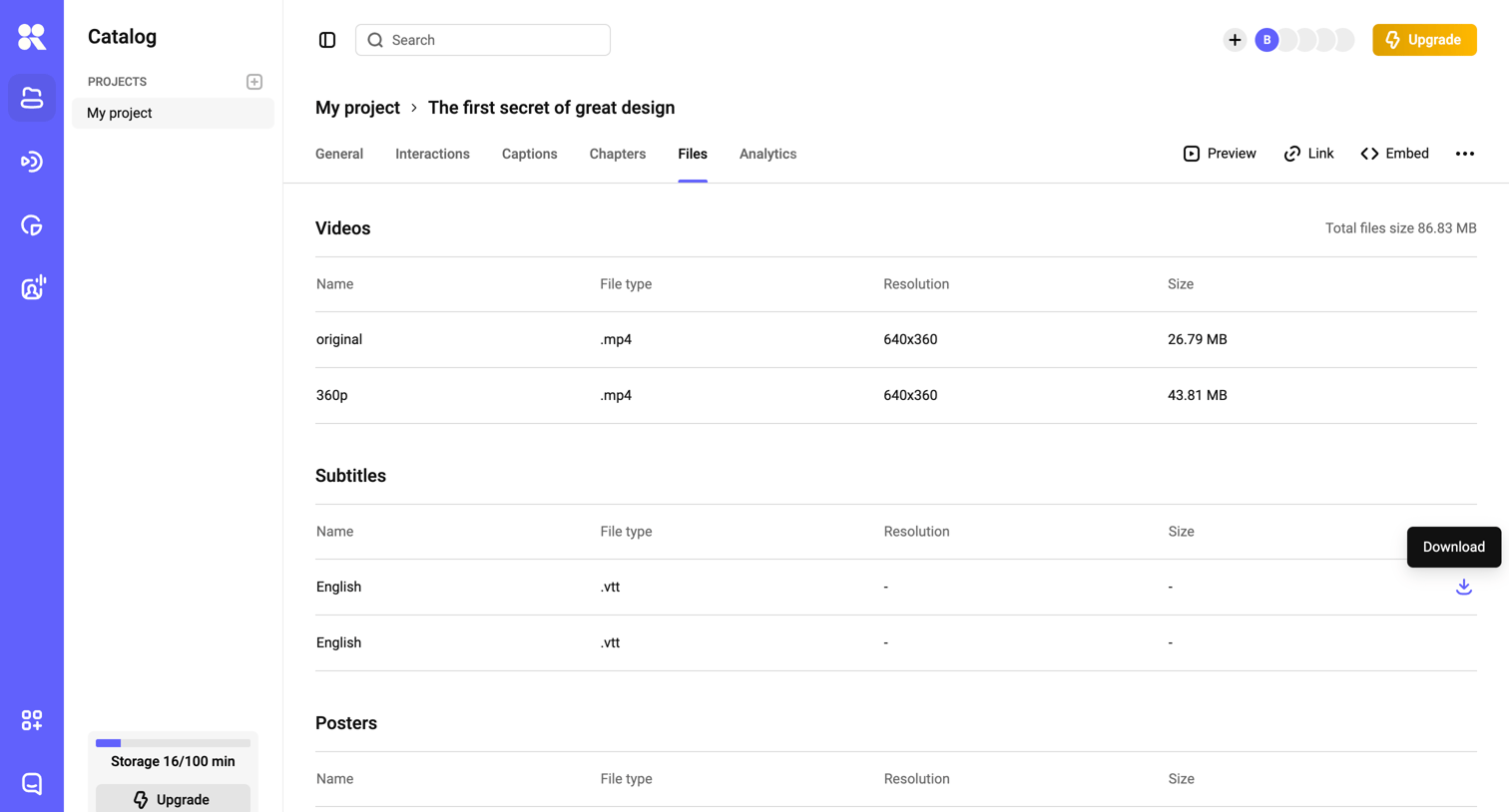
Task: Open the Embed code option
Action: point(1394,154)
